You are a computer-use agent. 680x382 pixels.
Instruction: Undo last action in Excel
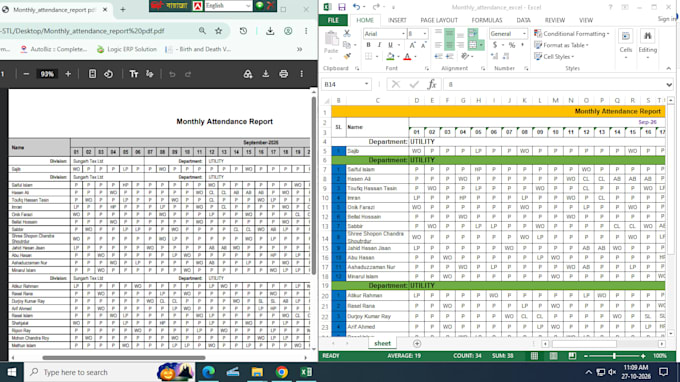tap(356, 7)
